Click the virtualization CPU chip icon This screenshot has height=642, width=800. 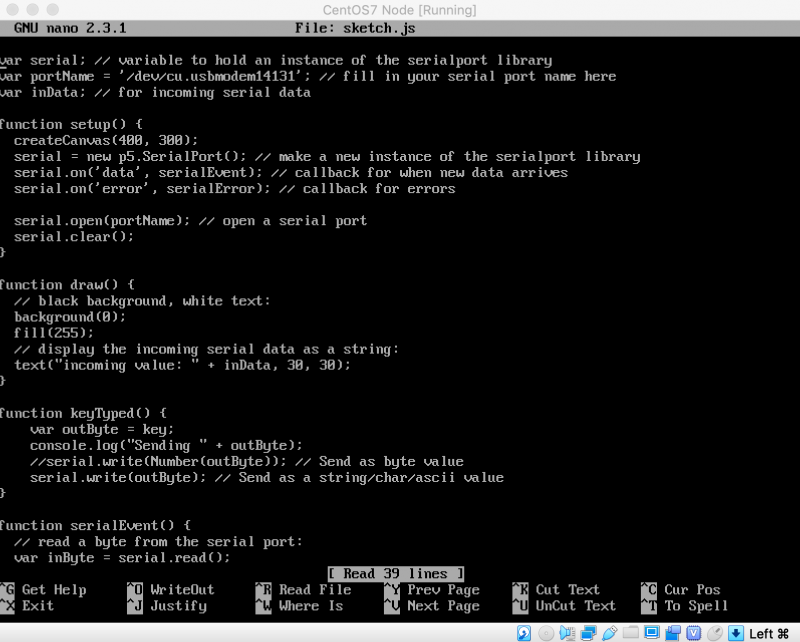coord(693,633)
